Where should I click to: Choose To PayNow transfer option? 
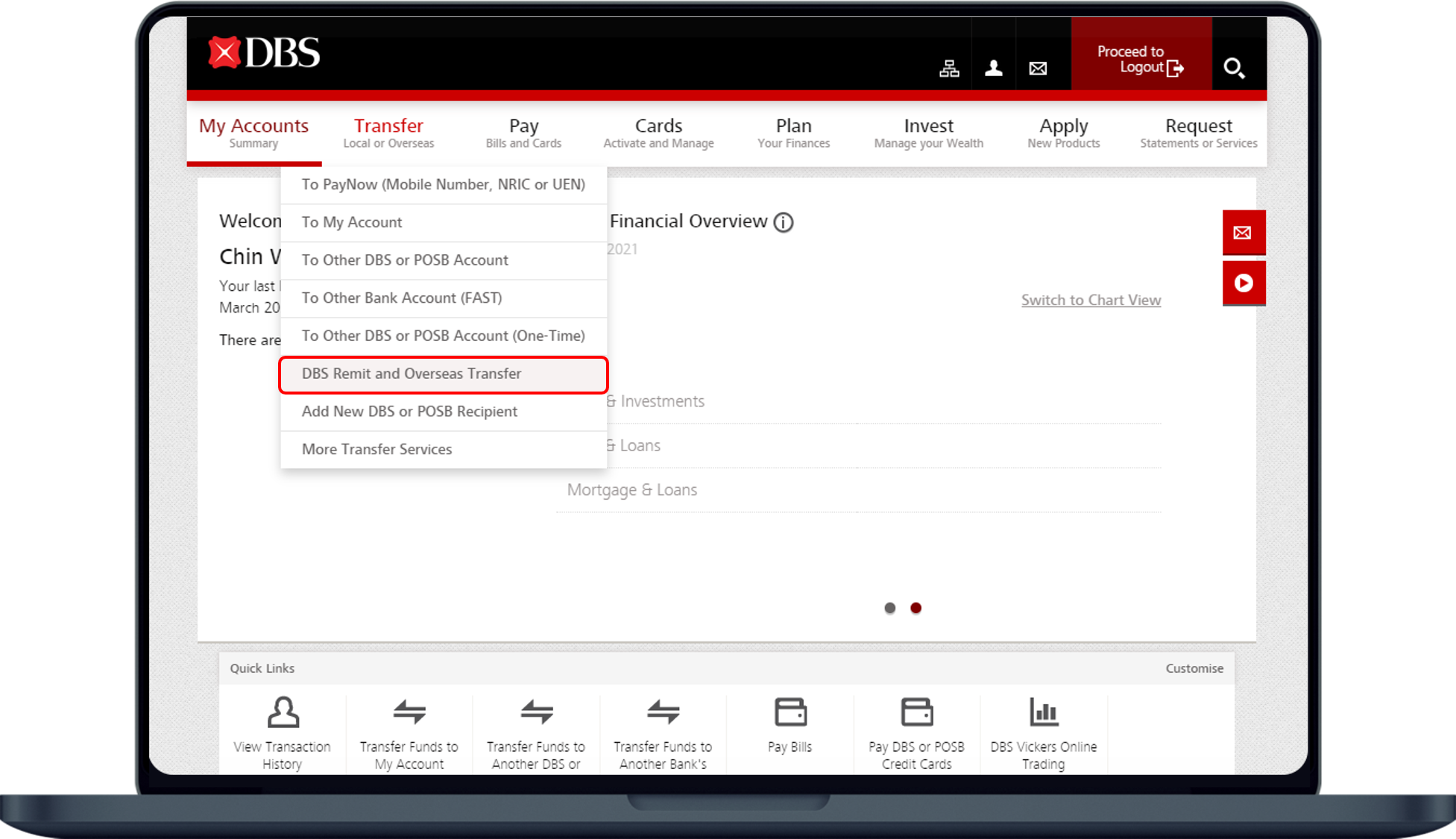pyautogui.click(x=444, y=184)
